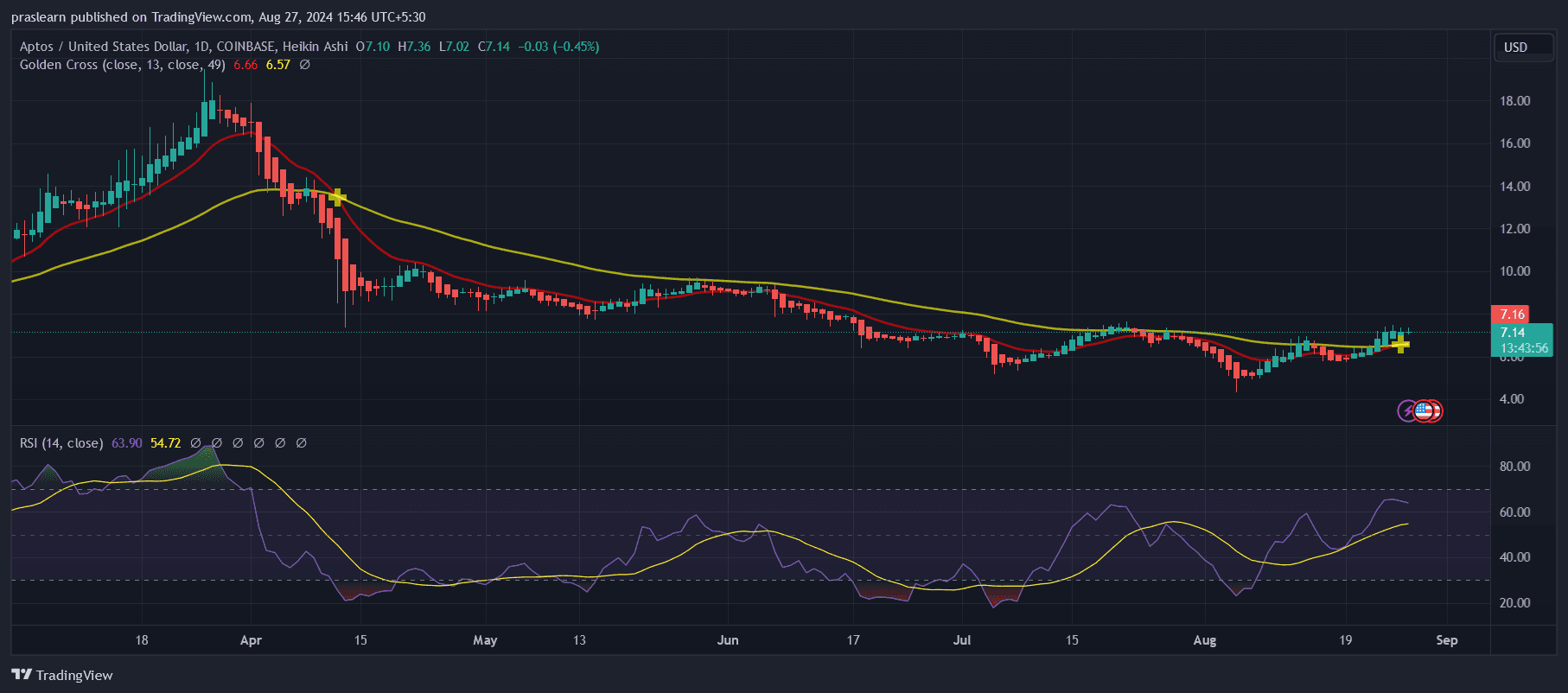Click the green 7.14 current price label
This screenshot has height=693, width=1568.
pos(1513,333)
